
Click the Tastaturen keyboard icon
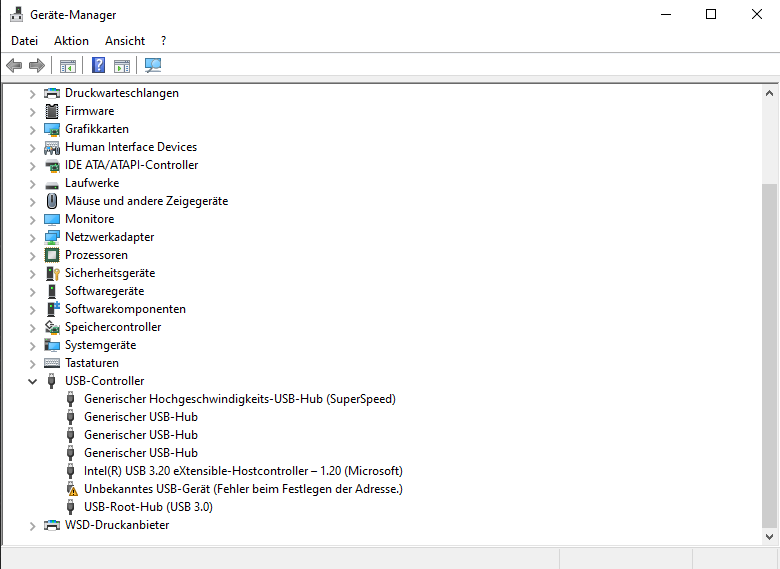tap(52, 363)
